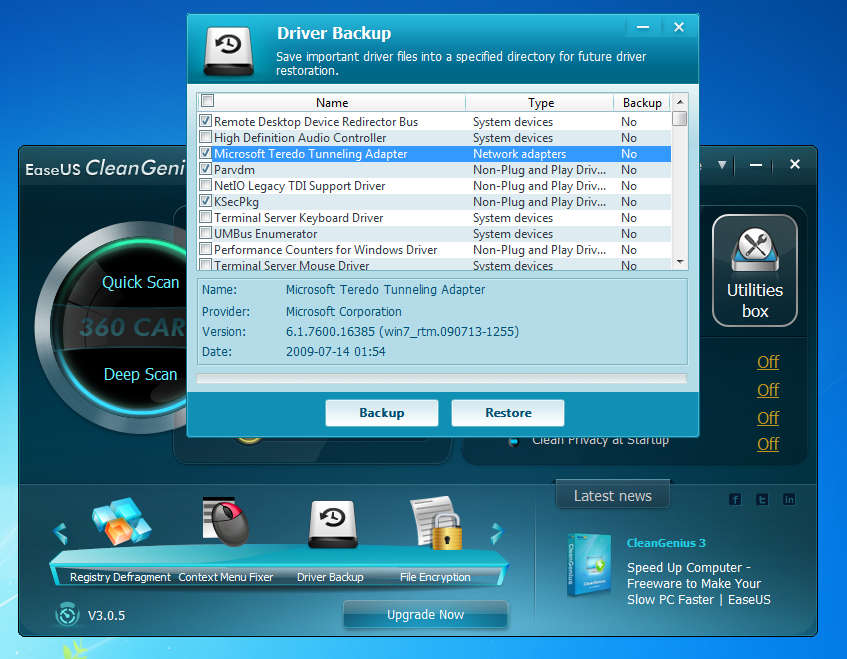Viewport: 847px width, 659px height.
Task: Toggle the select-all checkbox in Name header
Action: point(207,100)
